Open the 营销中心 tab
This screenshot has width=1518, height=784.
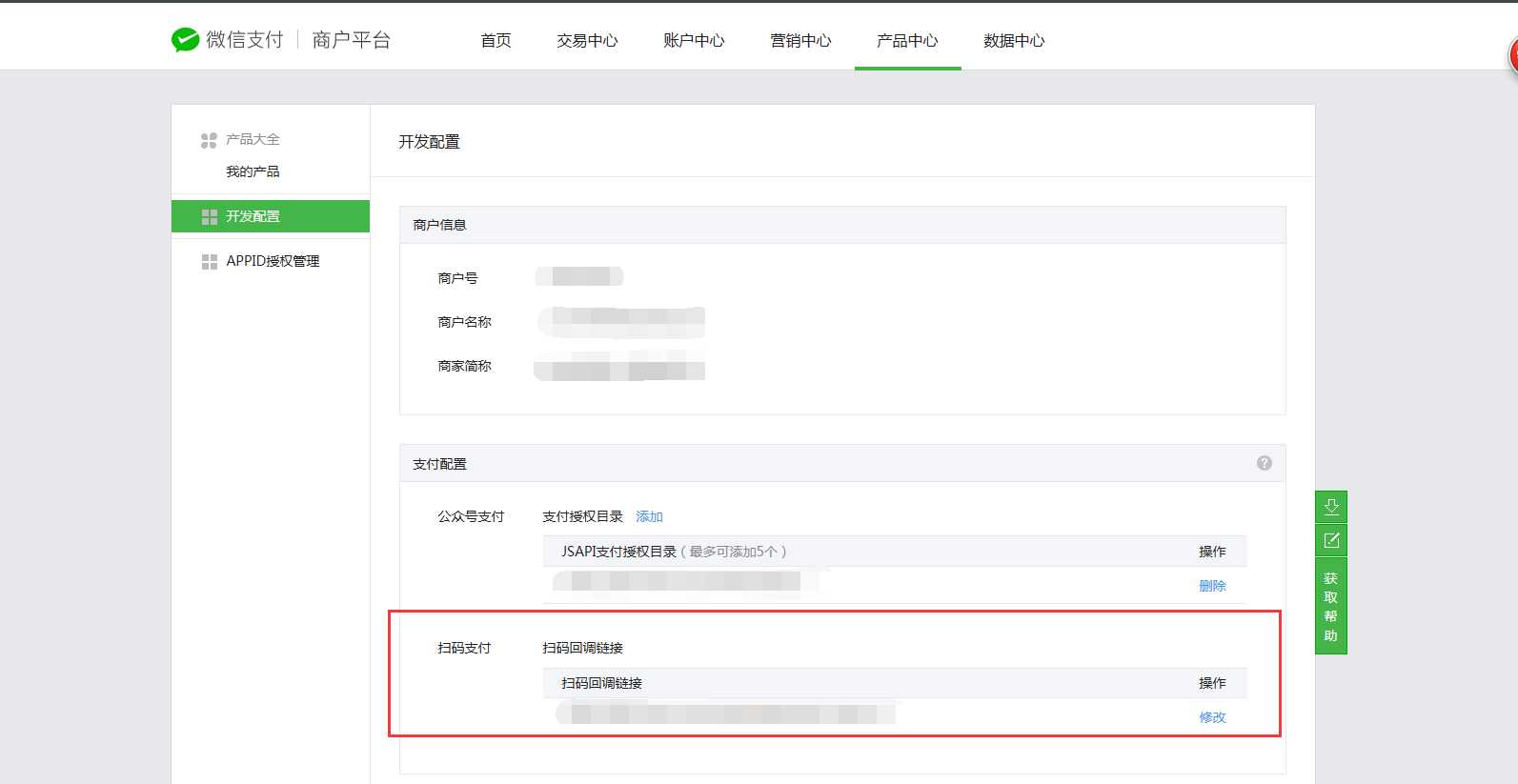click(x=800, y=40)
